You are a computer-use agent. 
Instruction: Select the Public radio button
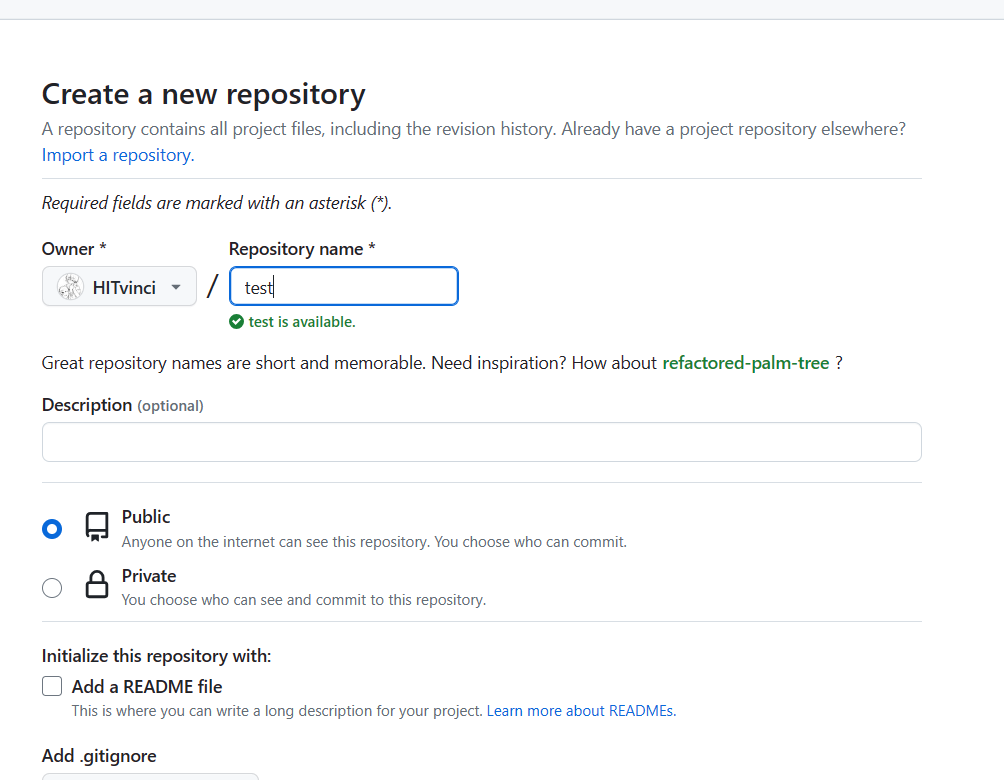[52, 529]
